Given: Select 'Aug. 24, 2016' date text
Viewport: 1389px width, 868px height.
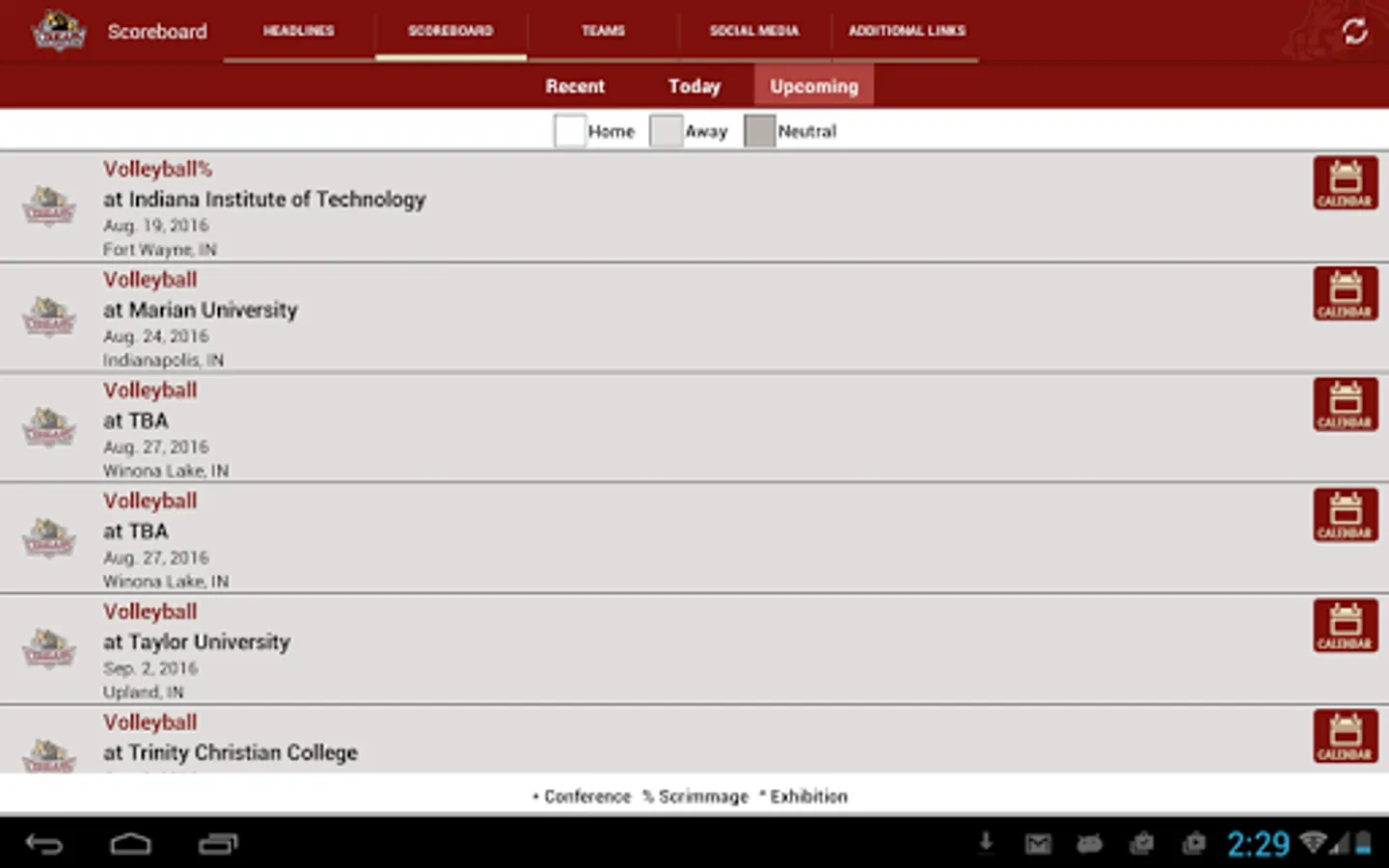Looking at the screenshot, I should click(x=156, y=337).
